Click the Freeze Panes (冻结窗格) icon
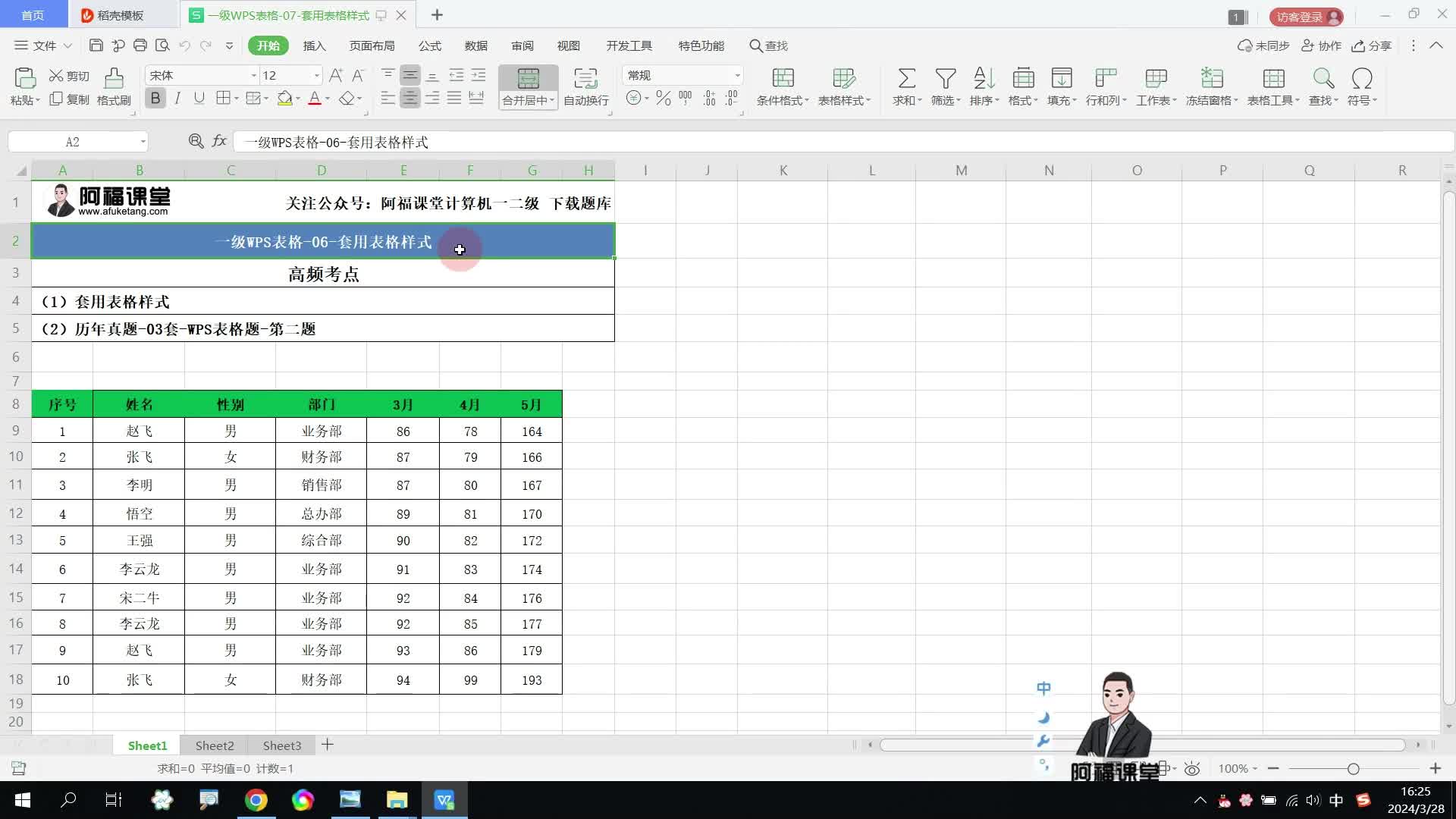Image resolution: width=1456 pixels, height=819 pixels. pos(1211,78)
